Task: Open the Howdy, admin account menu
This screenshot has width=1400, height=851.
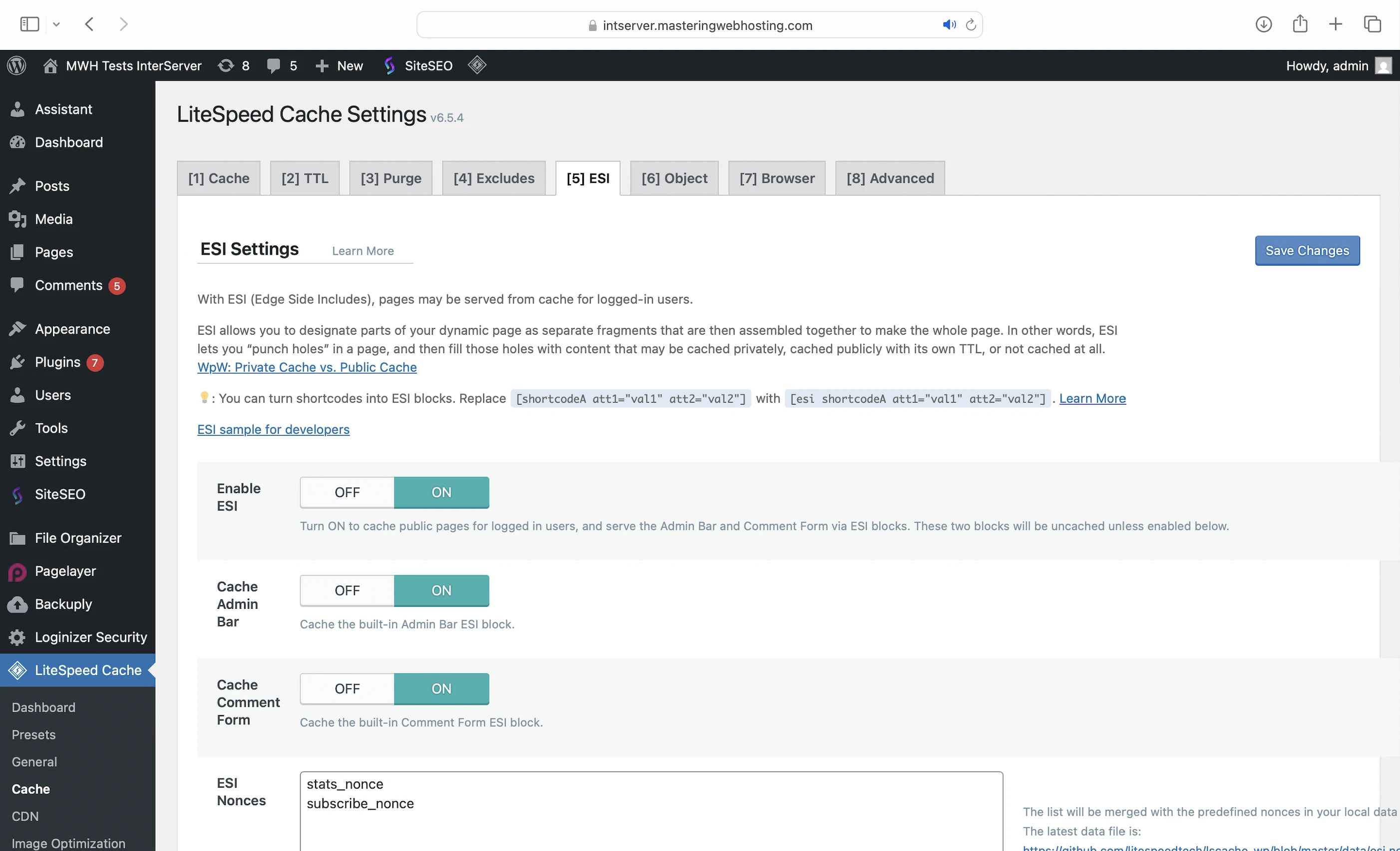Action: 1327,66
